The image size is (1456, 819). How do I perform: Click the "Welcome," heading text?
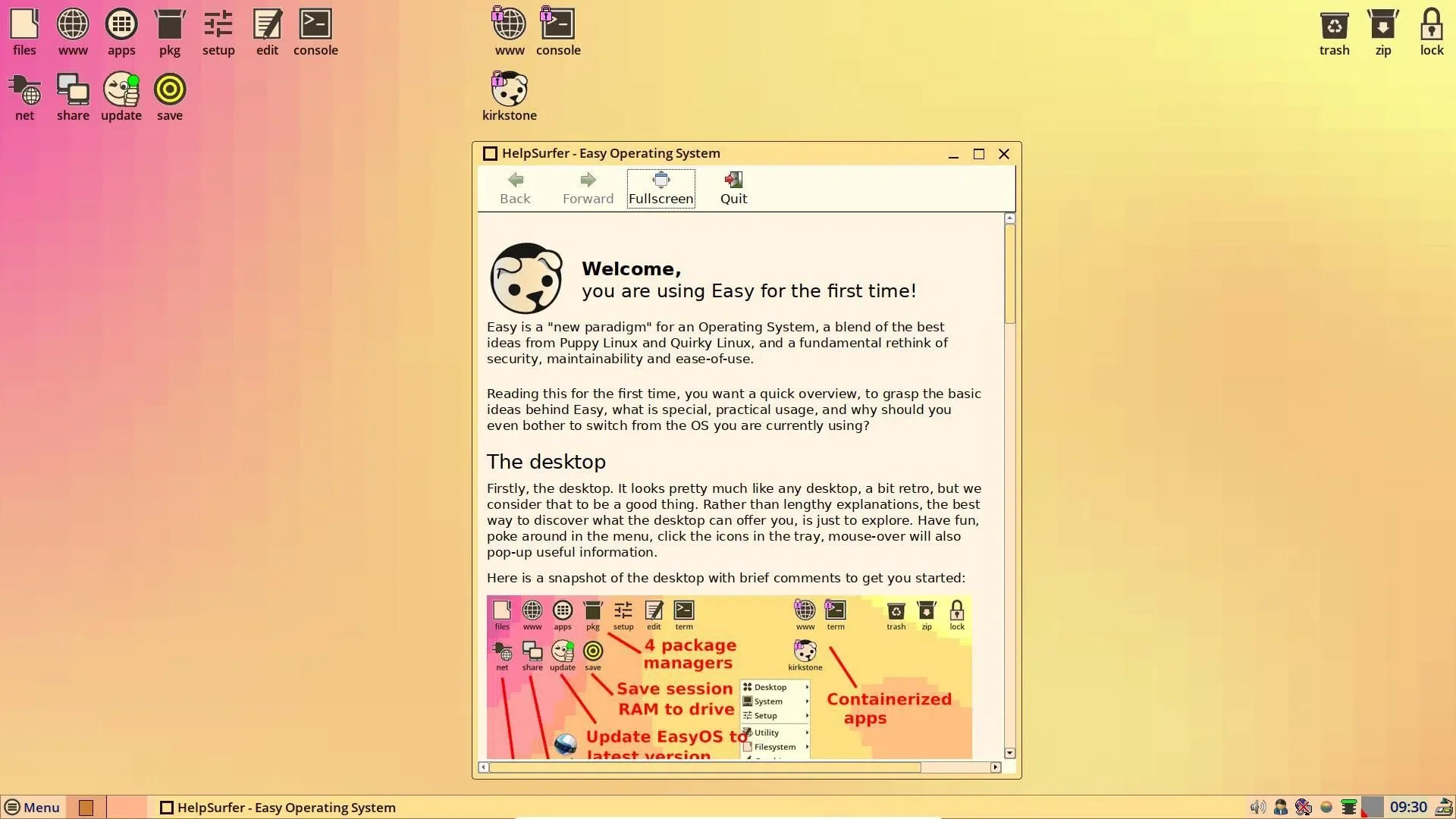(x=631, y=269)
